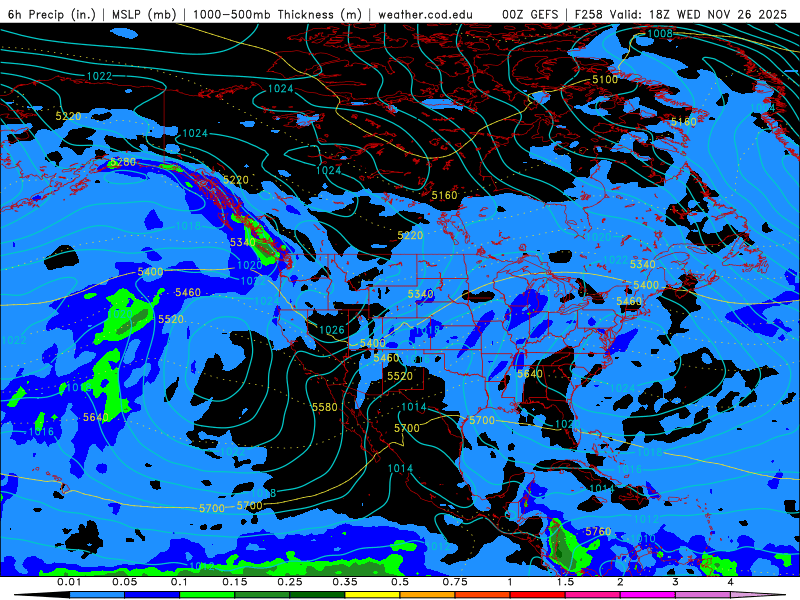Click the 0.15 legend value
800x600 pixels.
(235, 582)
